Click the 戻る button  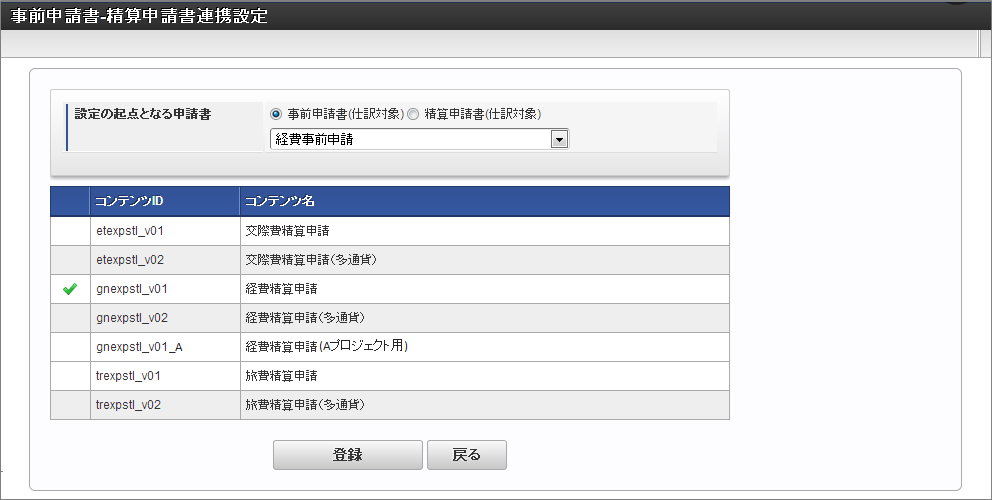click(x=467, y=455)
